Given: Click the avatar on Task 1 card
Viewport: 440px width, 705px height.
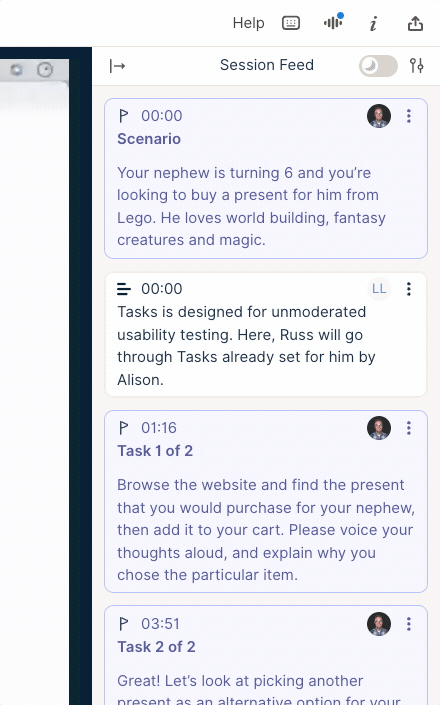Looking at the screenshot, I should pos(379,428).
